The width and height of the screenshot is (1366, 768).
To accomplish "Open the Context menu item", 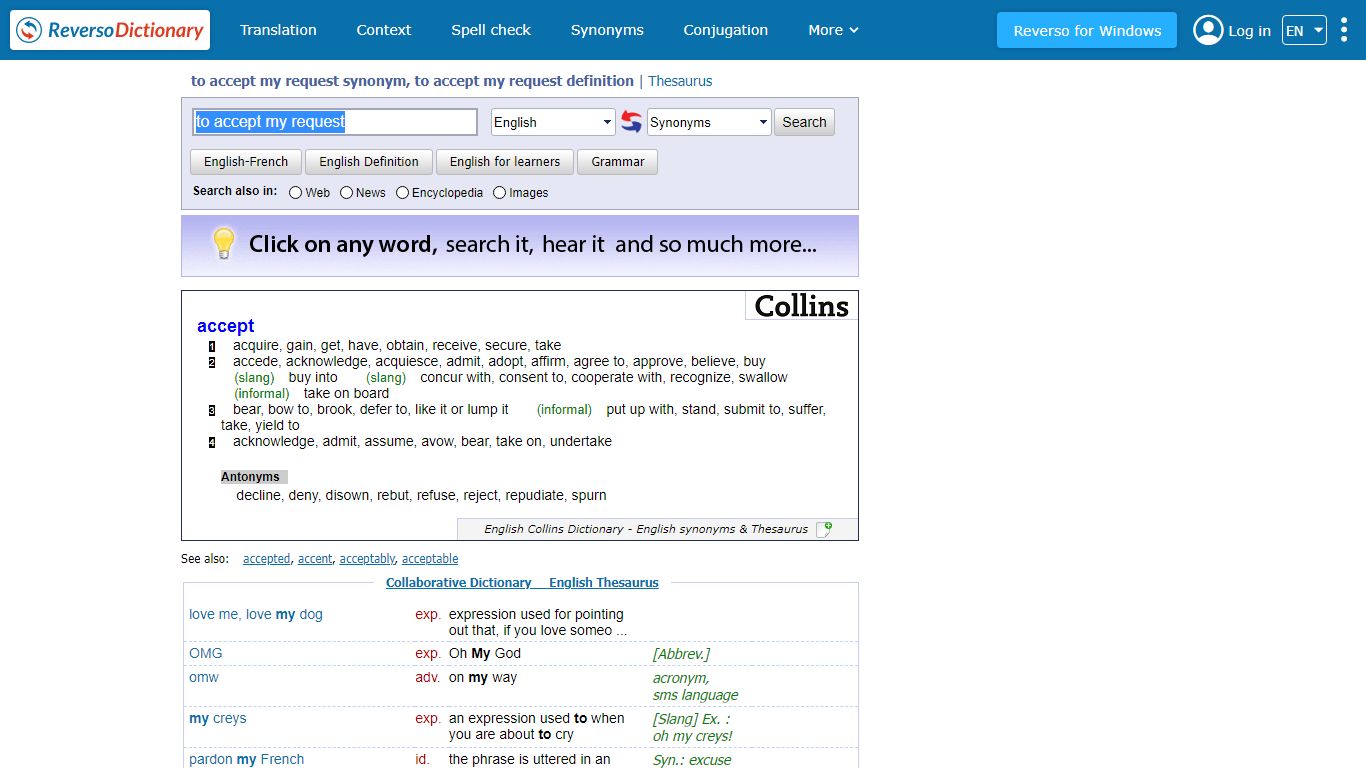I will click(x=384, y=30).
